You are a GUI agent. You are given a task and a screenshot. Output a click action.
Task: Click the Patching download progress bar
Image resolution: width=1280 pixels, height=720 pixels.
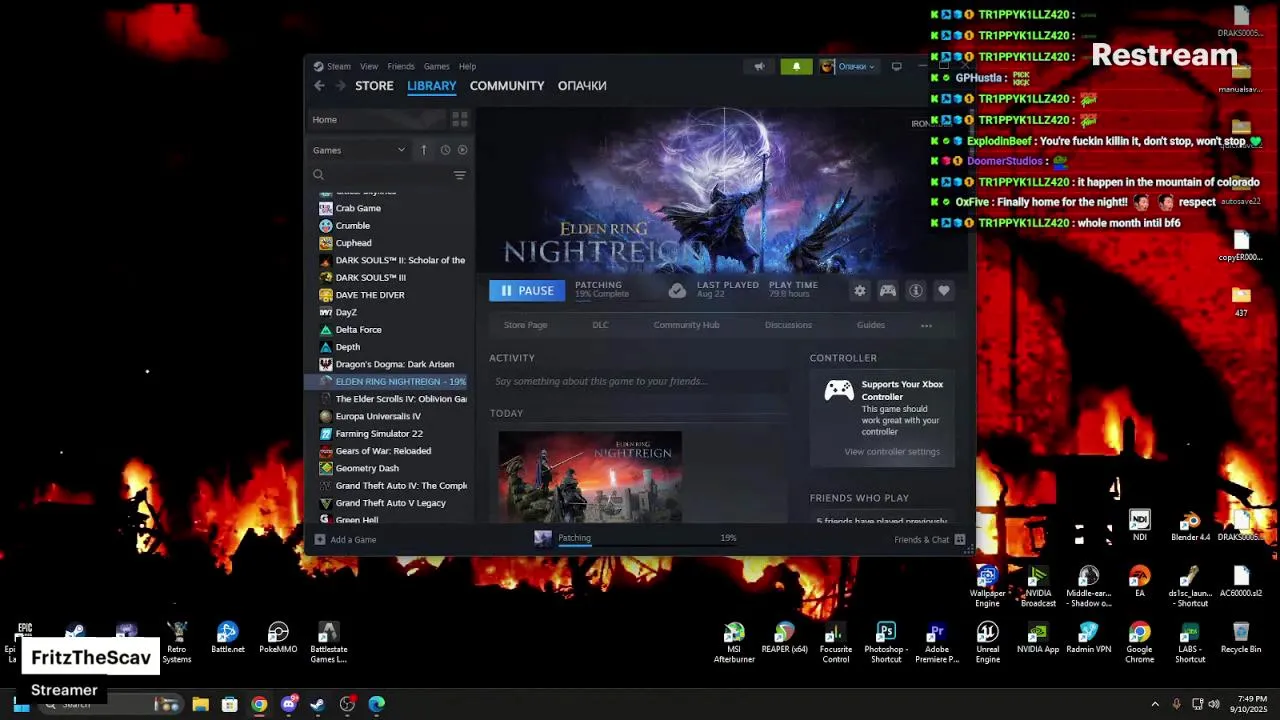(647, 545)
